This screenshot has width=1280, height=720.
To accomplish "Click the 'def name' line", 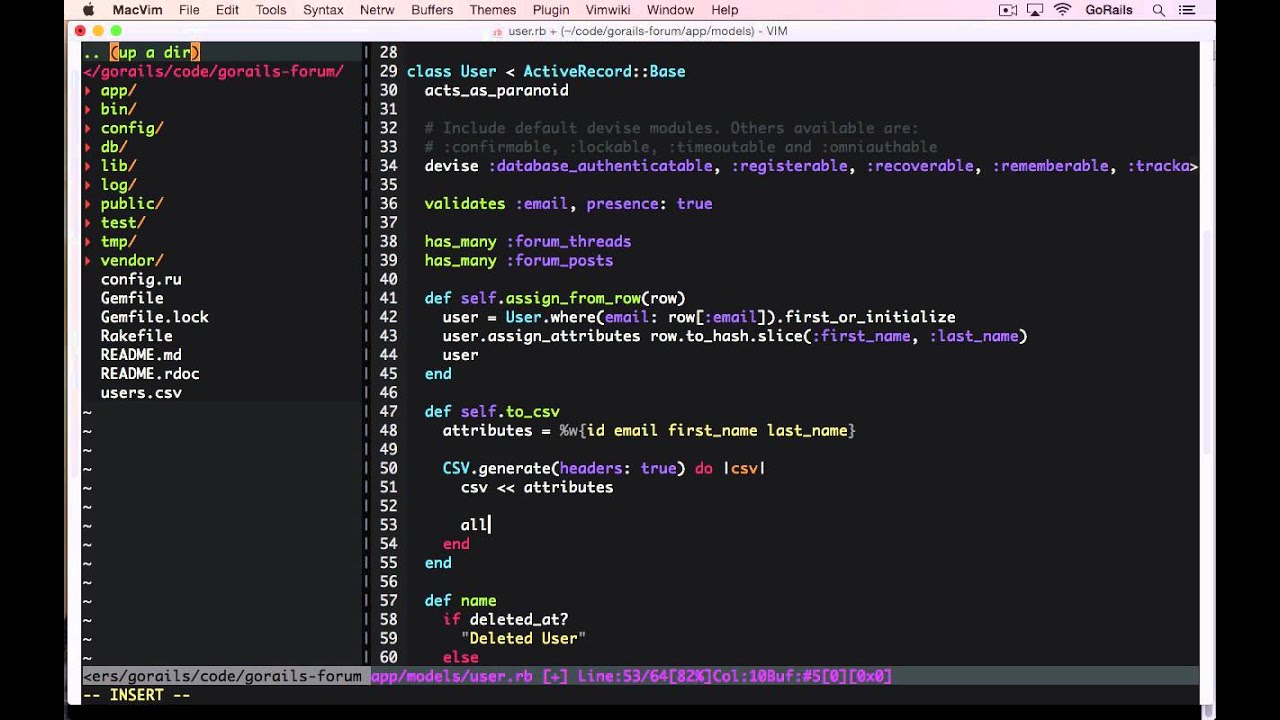I will 460,600.
